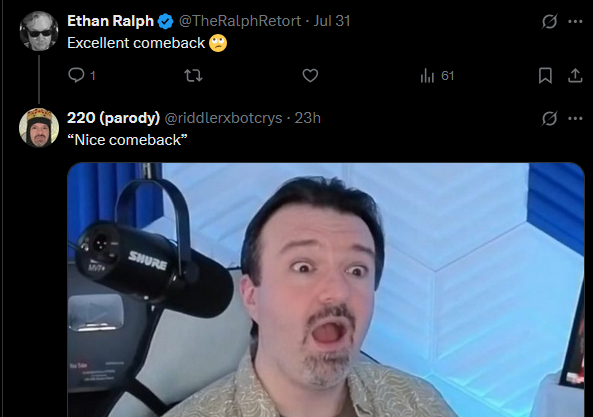View analytics showing 61 views
The height and width of the screenshot is (417, 593).
[x=437, y=76]
